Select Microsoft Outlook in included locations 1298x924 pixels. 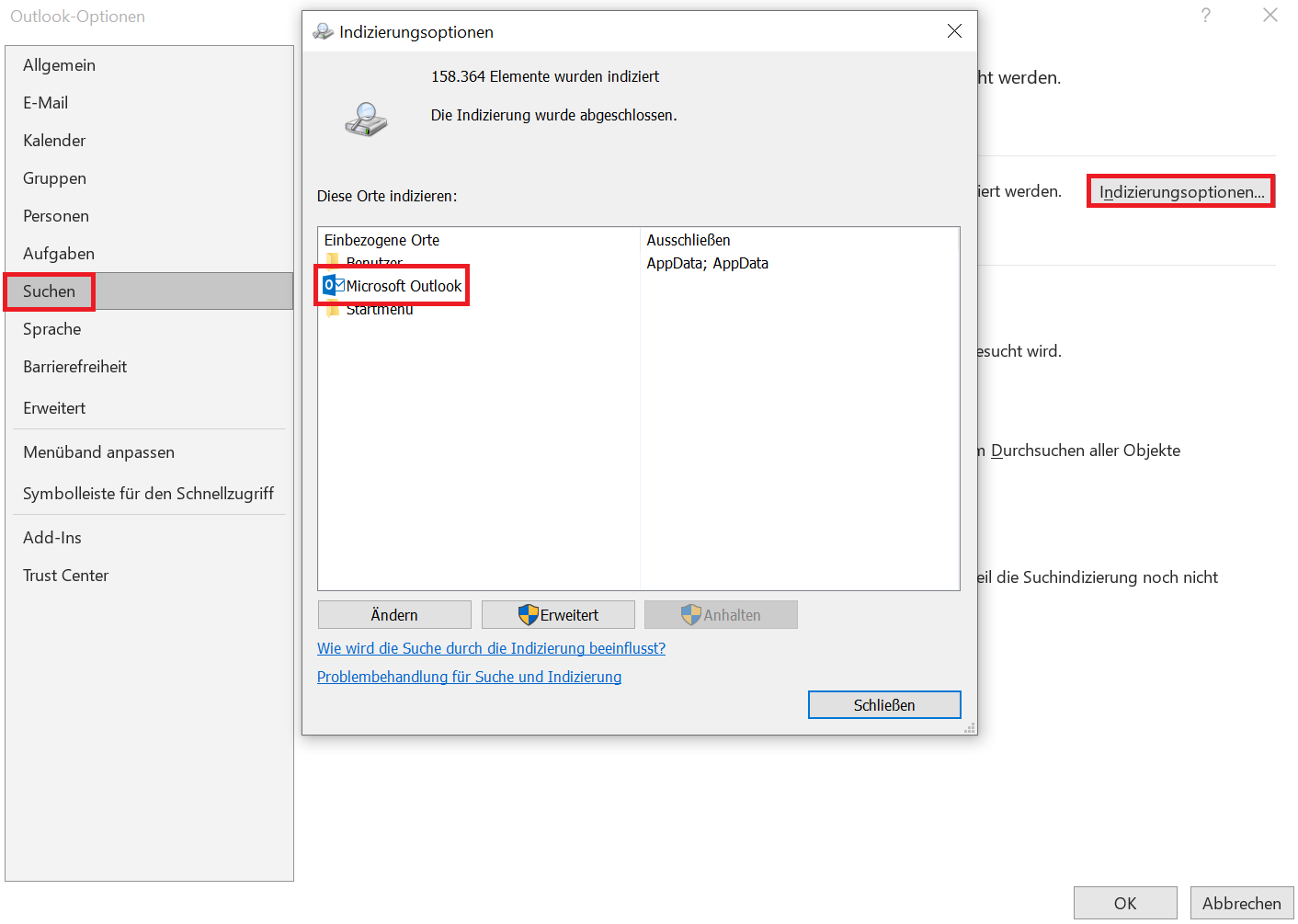click(x=404, y=286)
